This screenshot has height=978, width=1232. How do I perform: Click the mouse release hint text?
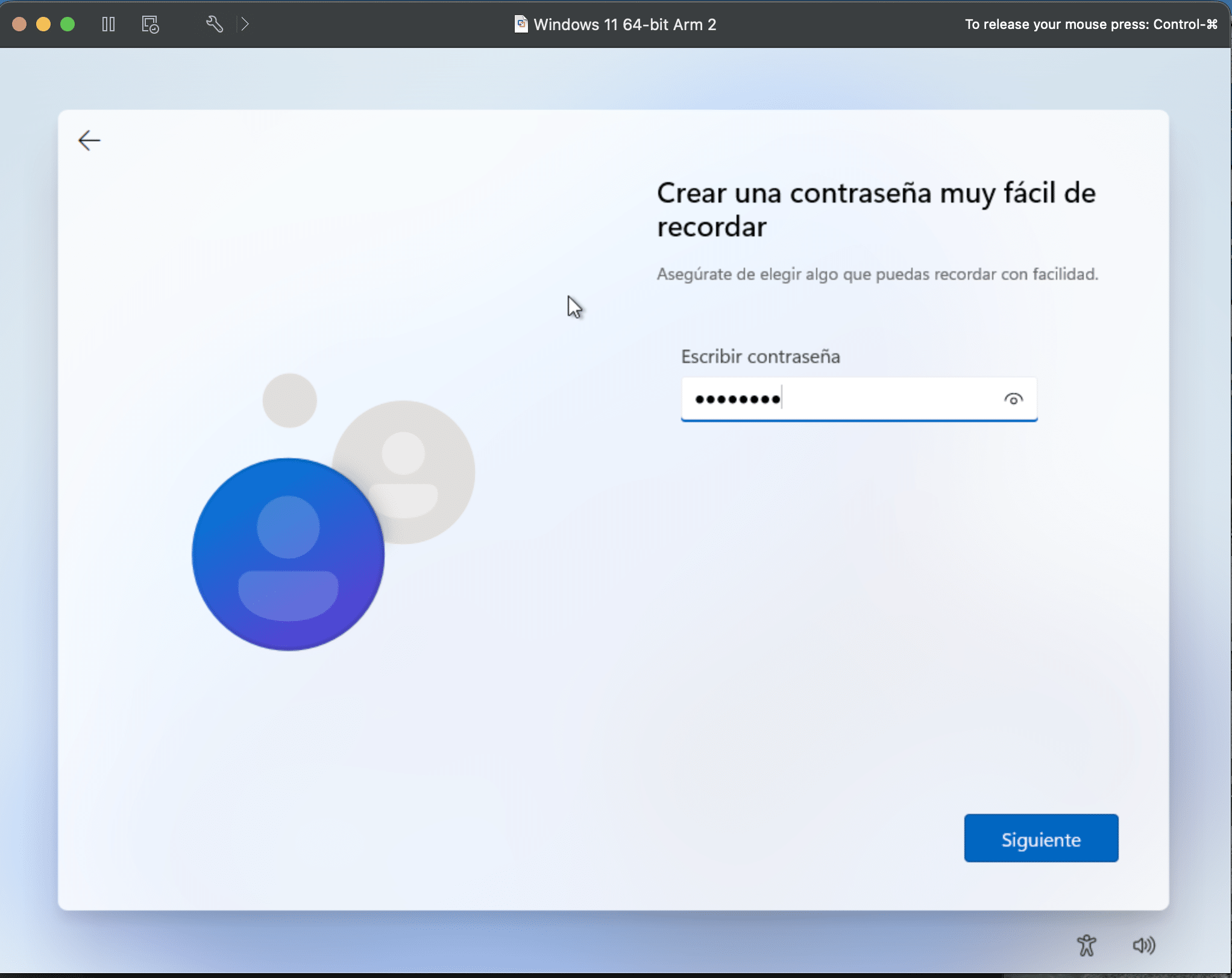click(1091, 24)
